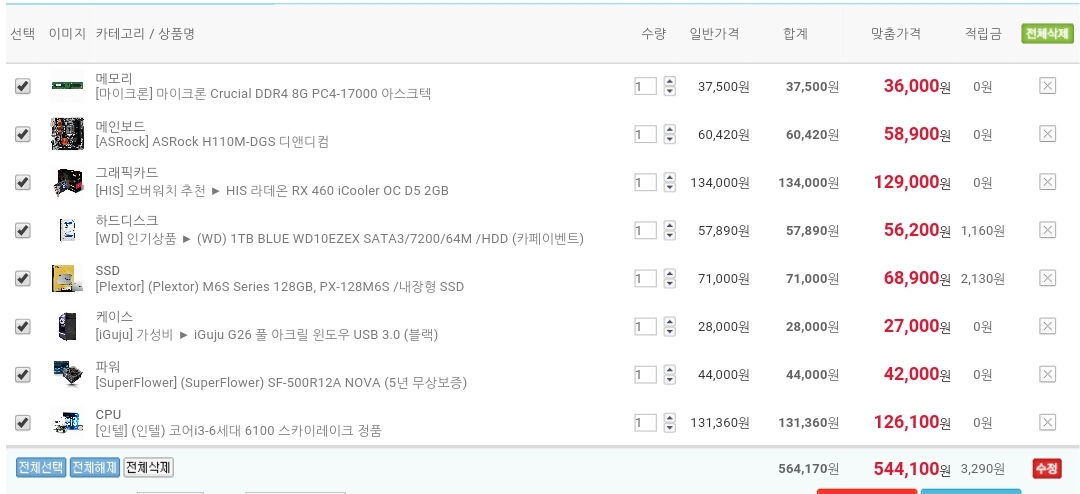
Task: Uncheck the 하드디스크 row checkbox
Action: point(23,230)
